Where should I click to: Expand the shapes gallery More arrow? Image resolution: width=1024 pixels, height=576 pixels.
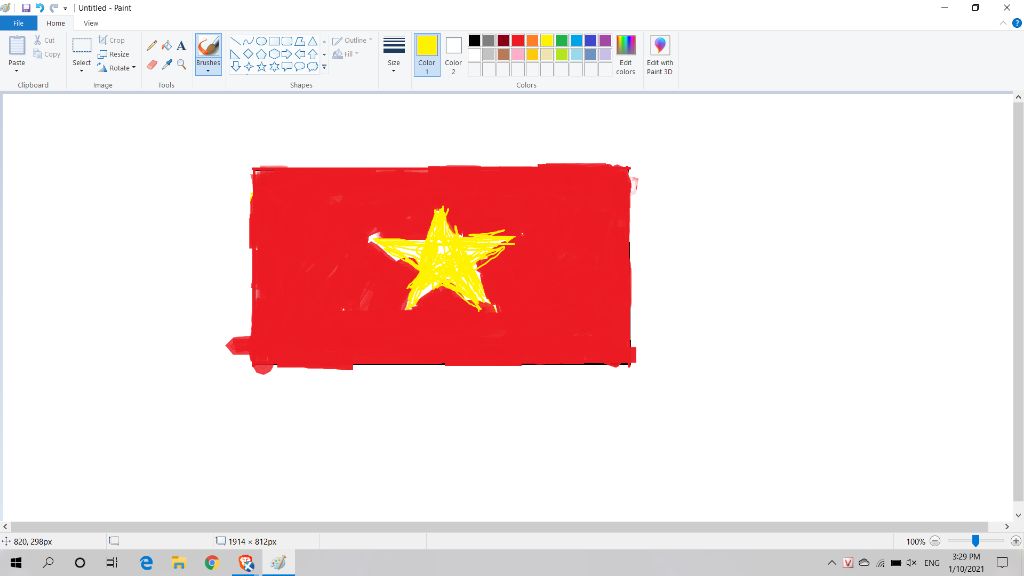pos(325,67)
